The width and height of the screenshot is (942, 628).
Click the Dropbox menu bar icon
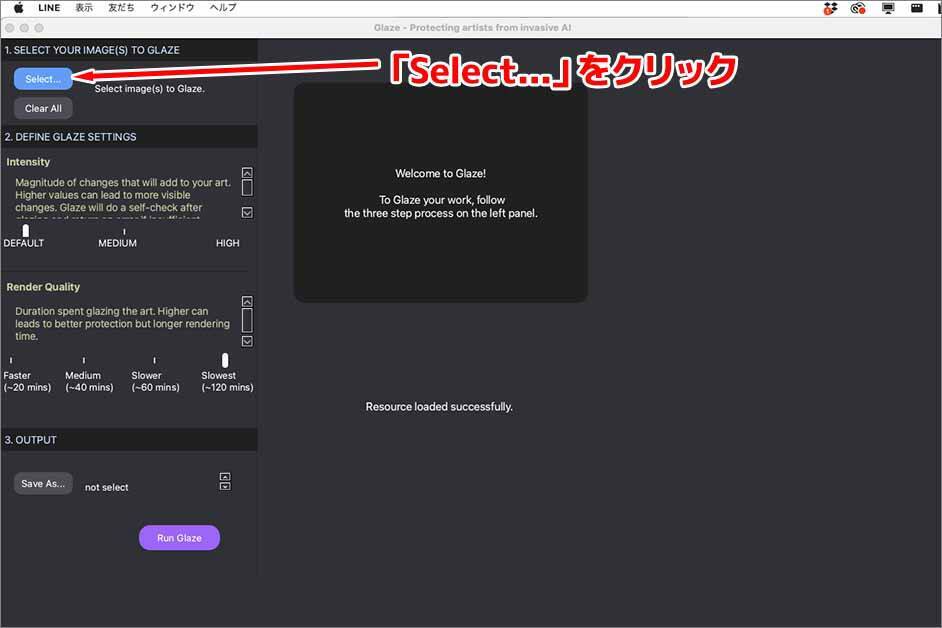[x=830, y=8]
